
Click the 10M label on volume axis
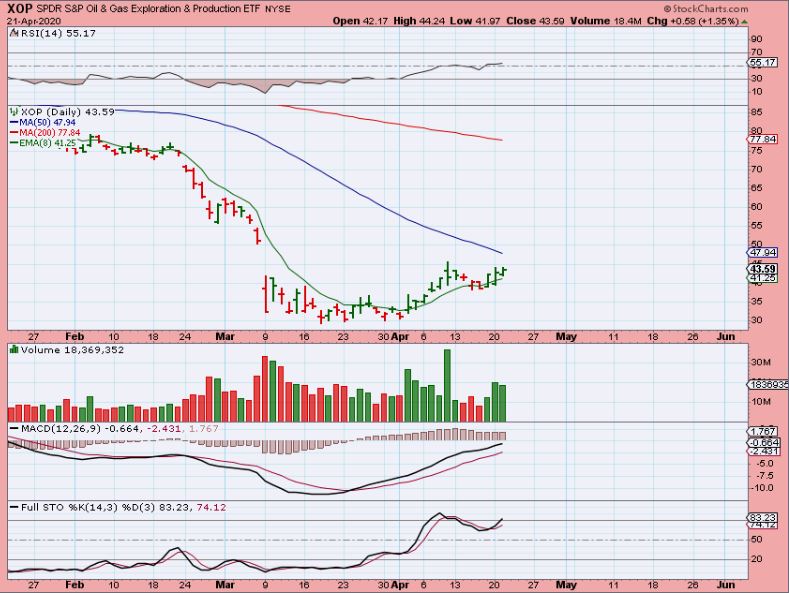pyautogui.click(x=761, y=402)
